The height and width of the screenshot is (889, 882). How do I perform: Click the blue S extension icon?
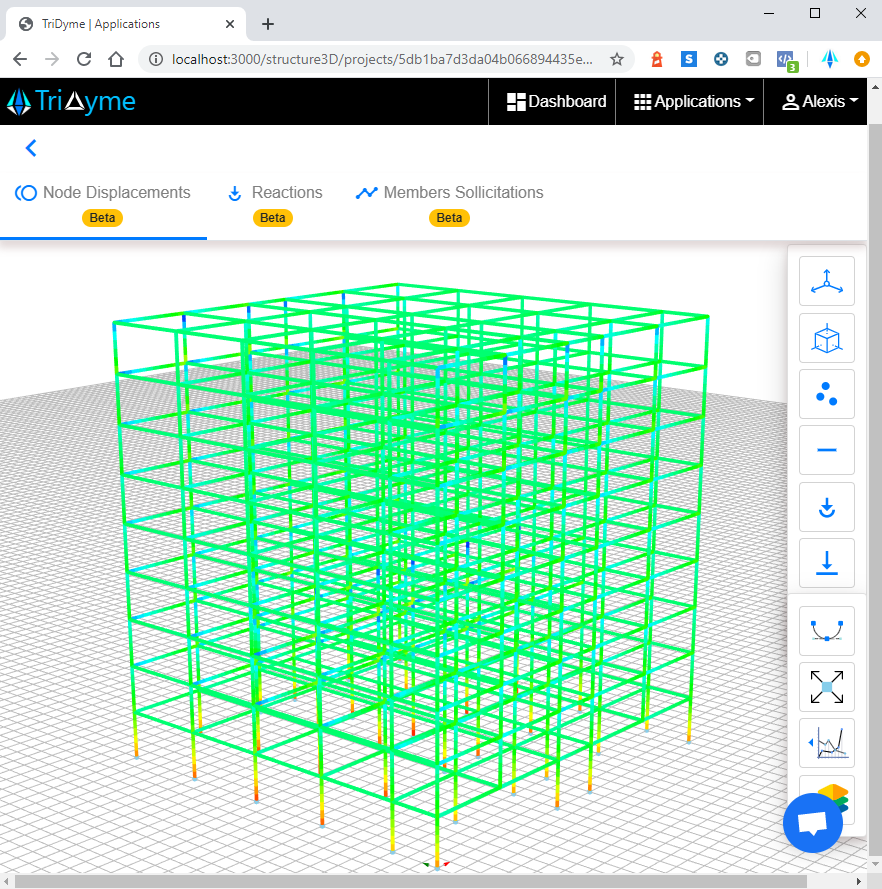click(x=689, y=59)
